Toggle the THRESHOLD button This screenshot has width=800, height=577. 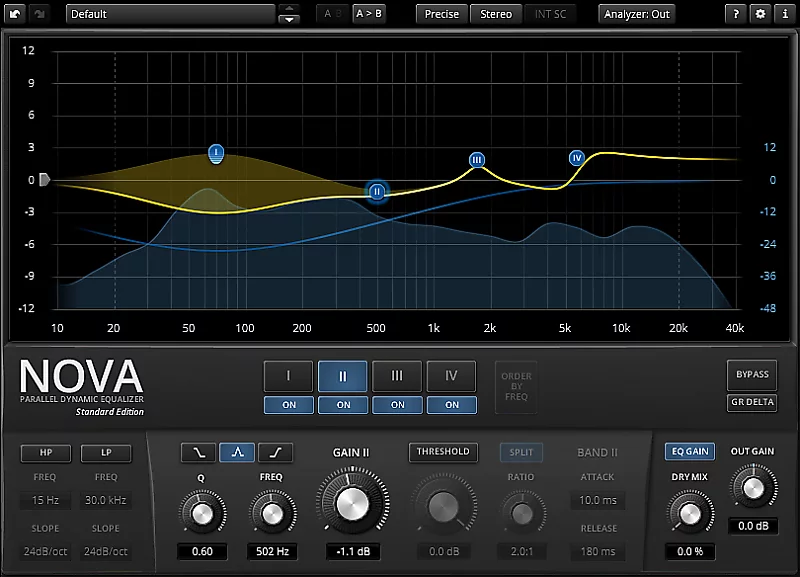pos(443,451)
